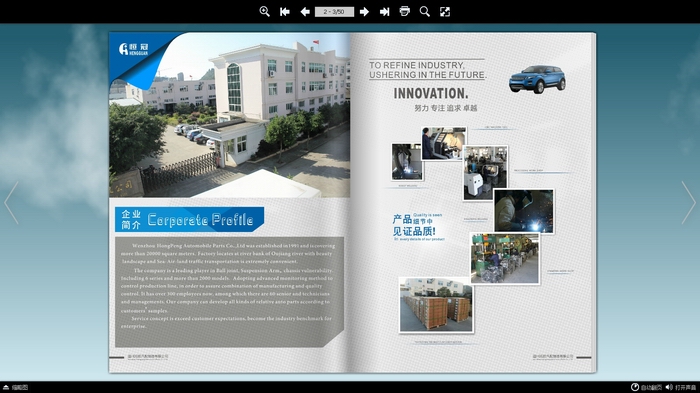Toggle the sound speaker icon

[x=681, y=387]
